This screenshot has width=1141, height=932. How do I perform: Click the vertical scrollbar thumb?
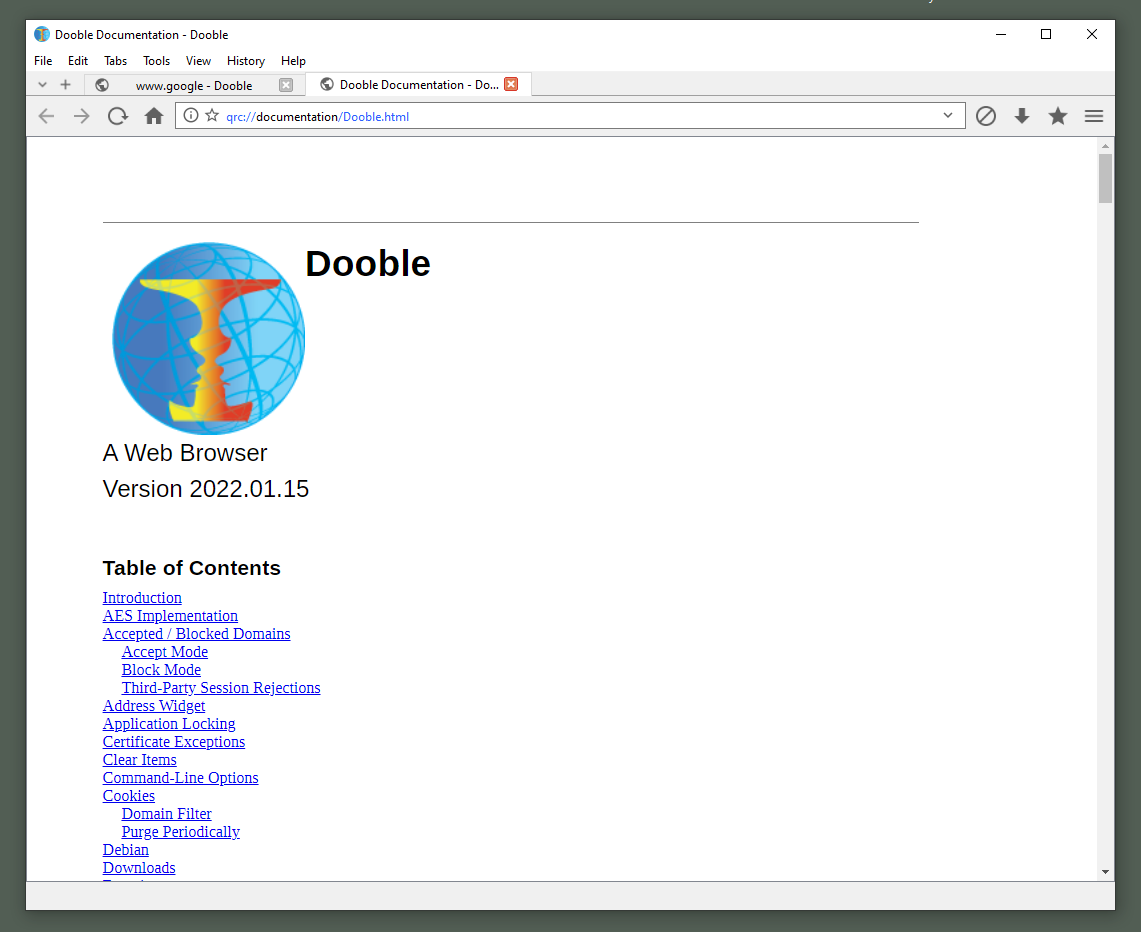pos(1105,179)
